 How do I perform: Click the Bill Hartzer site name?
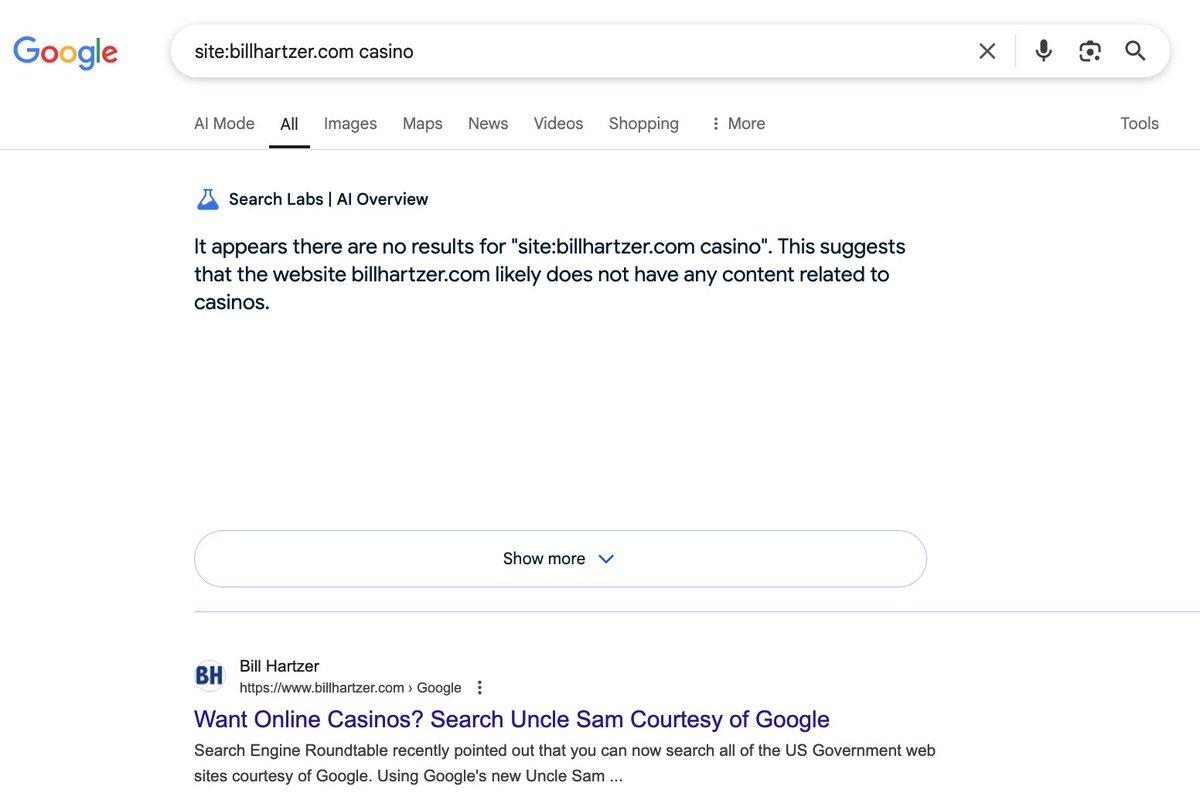coord(279,666)
